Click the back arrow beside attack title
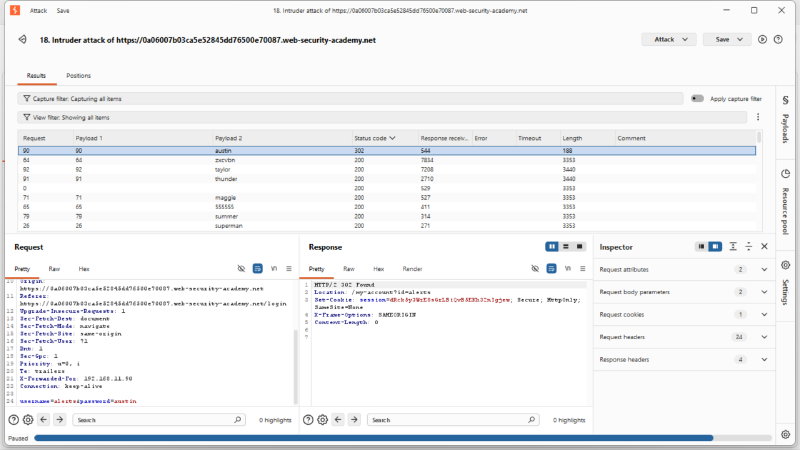This screenshot has height=450, width=800. tap(22, 39)
